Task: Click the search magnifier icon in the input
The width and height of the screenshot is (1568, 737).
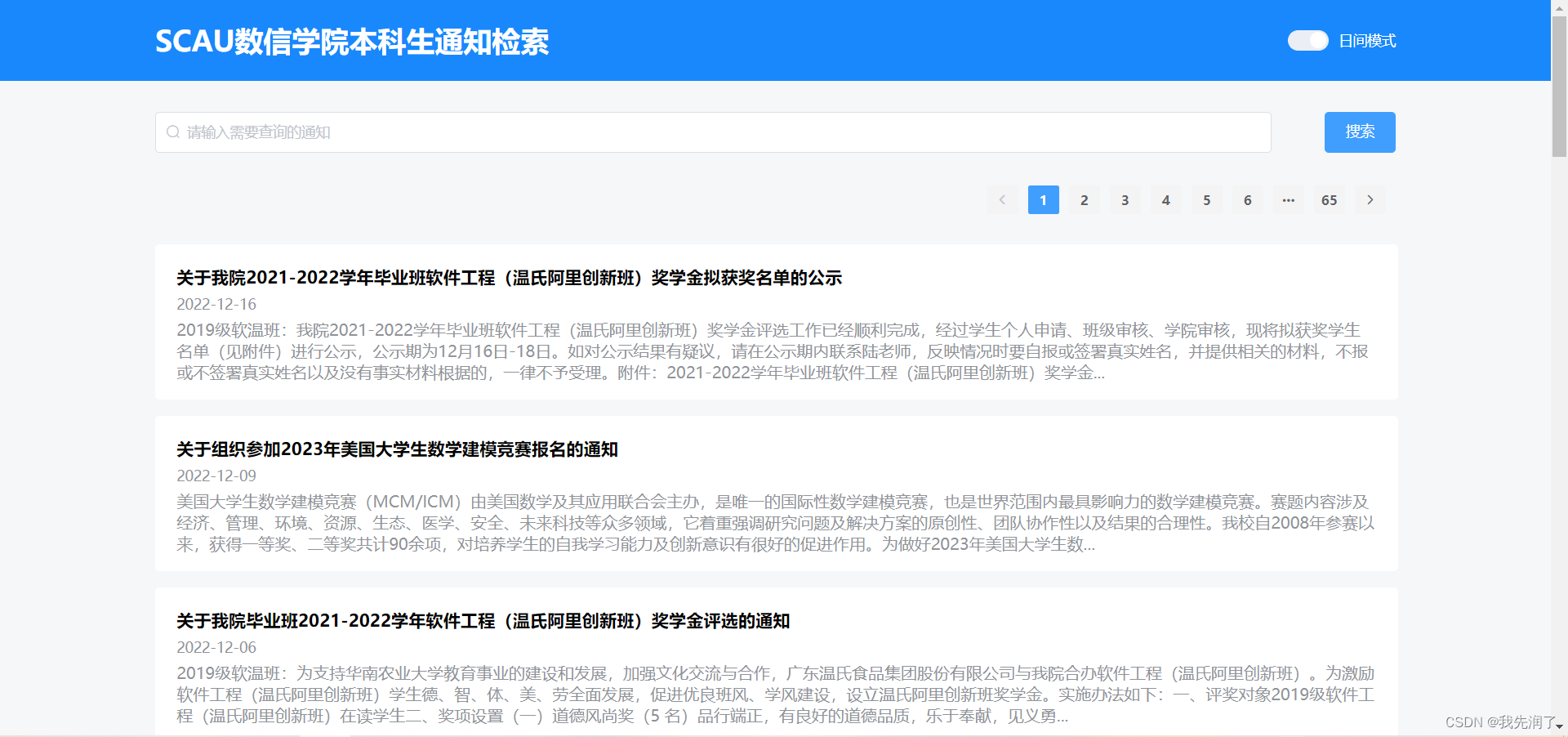Action: (173, 132)
